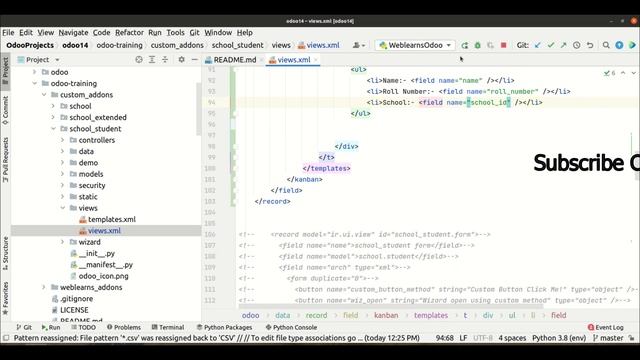Click the Debug bug icon
640x360 pixels.
[x=478, y=45]
